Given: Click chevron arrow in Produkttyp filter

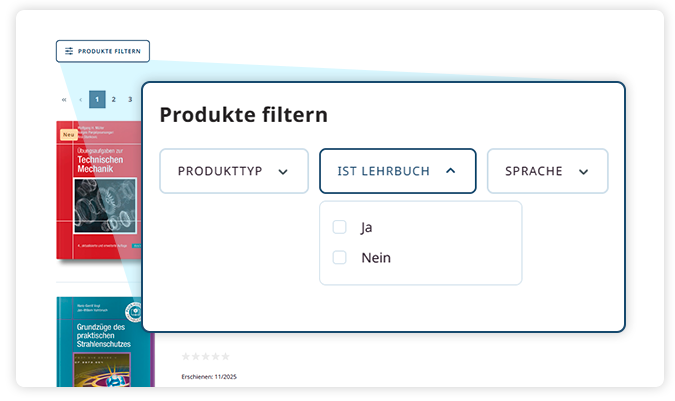Looking at the screenshot, I should click(283, 172).
